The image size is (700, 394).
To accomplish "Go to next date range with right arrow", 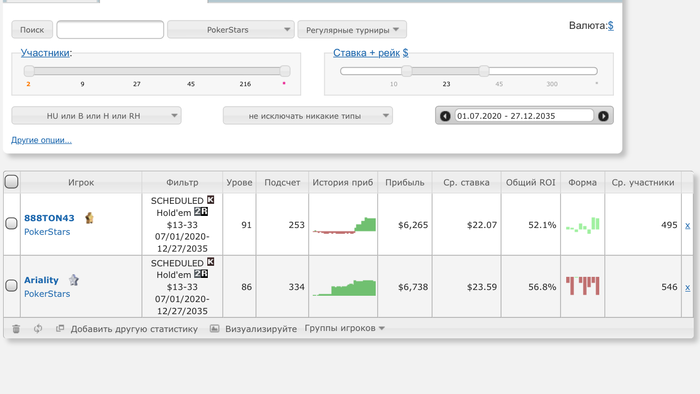I will tap(603, 116).
